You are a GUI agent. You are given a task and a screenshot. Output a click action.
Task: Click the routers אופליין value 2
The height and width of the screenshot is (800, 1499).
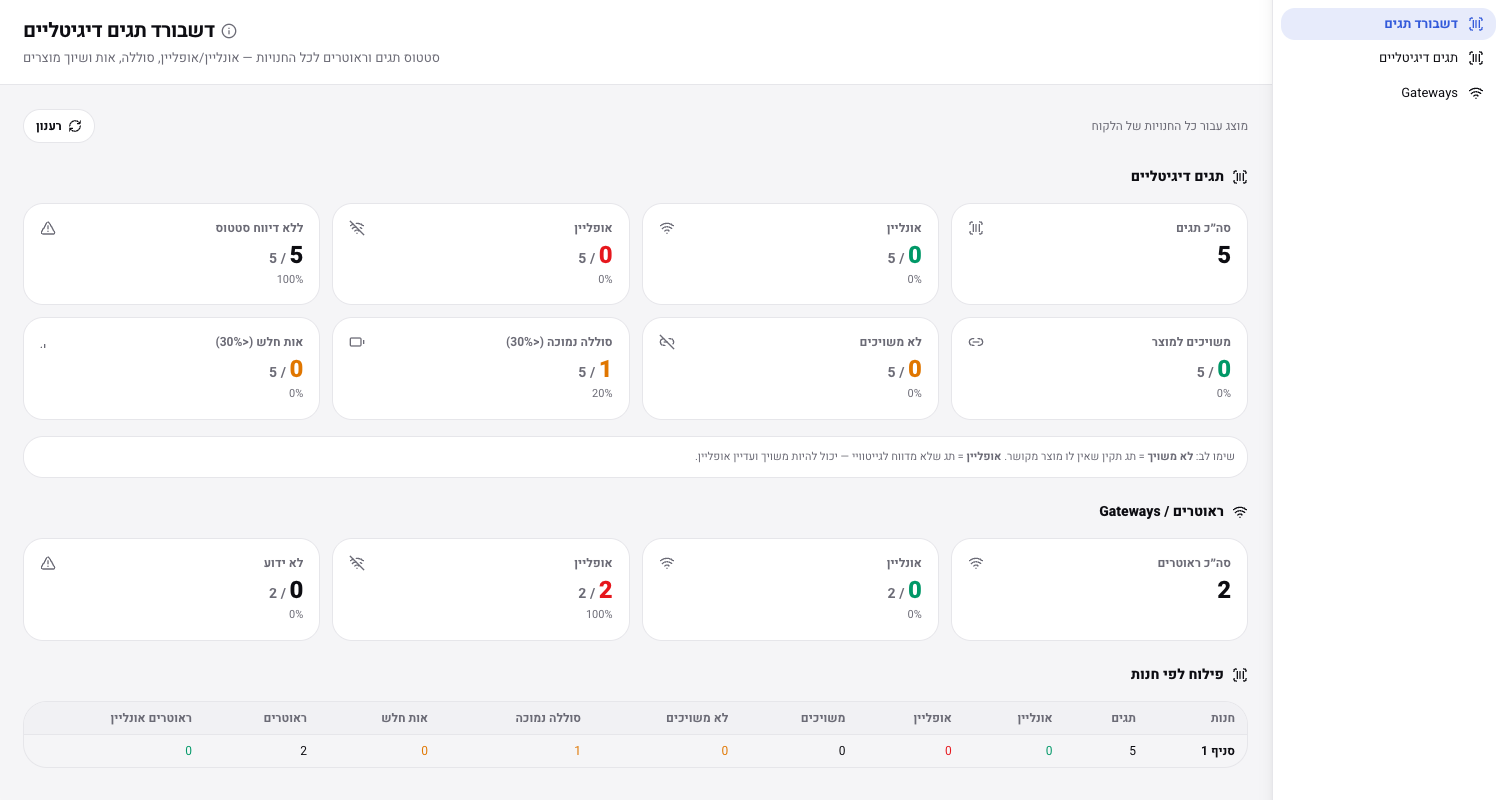tap(605, 590)
